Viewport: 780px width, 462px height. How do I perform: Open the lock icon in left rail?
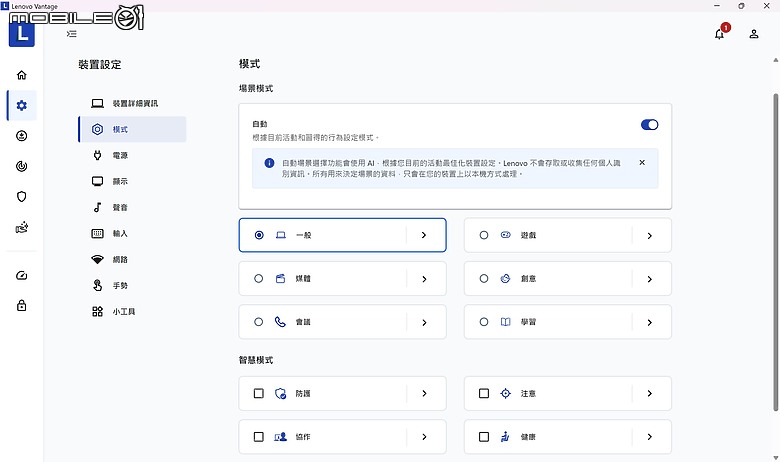[21, 305]
